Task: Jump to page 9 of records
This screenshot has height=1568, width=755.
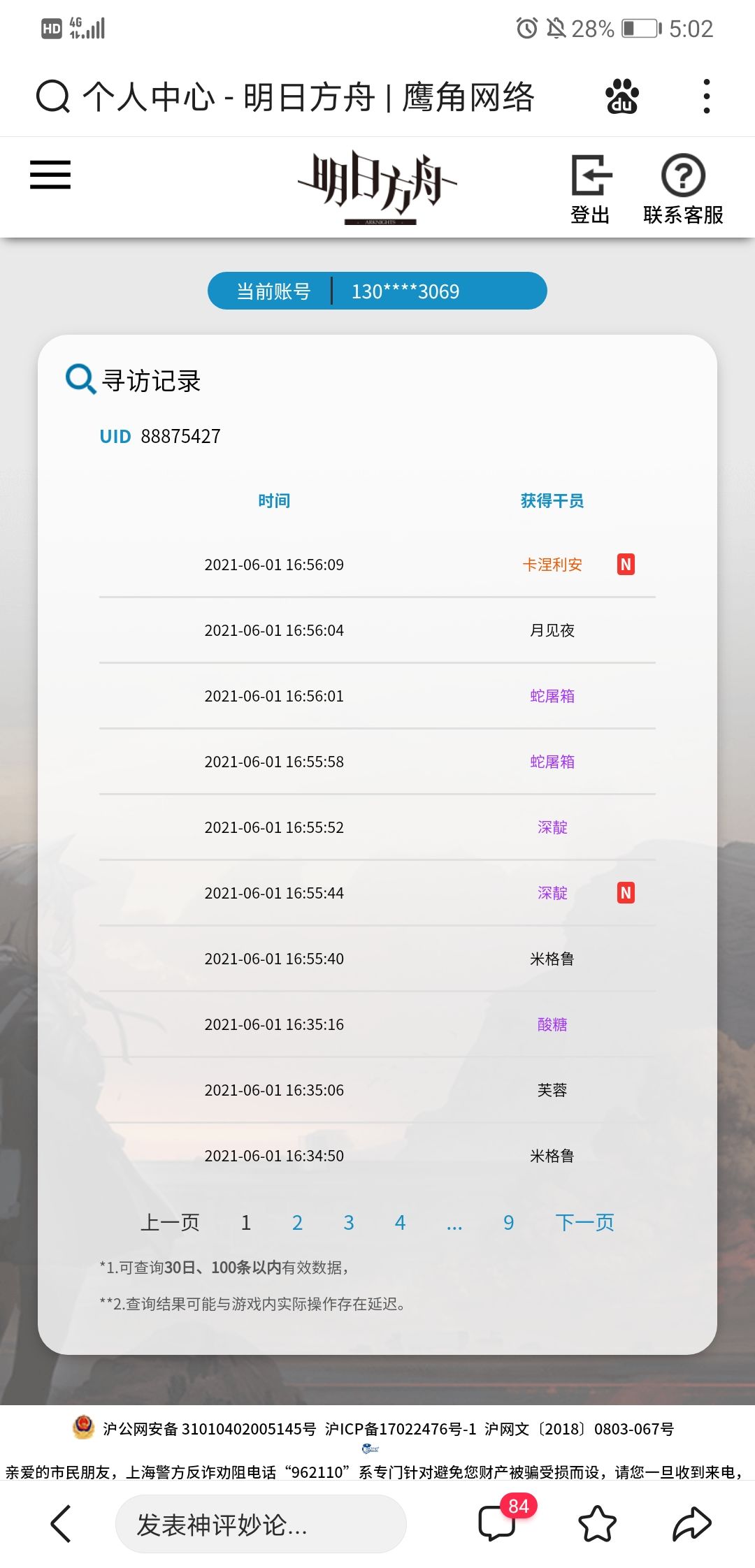Action: click(x=509, y=1222)
